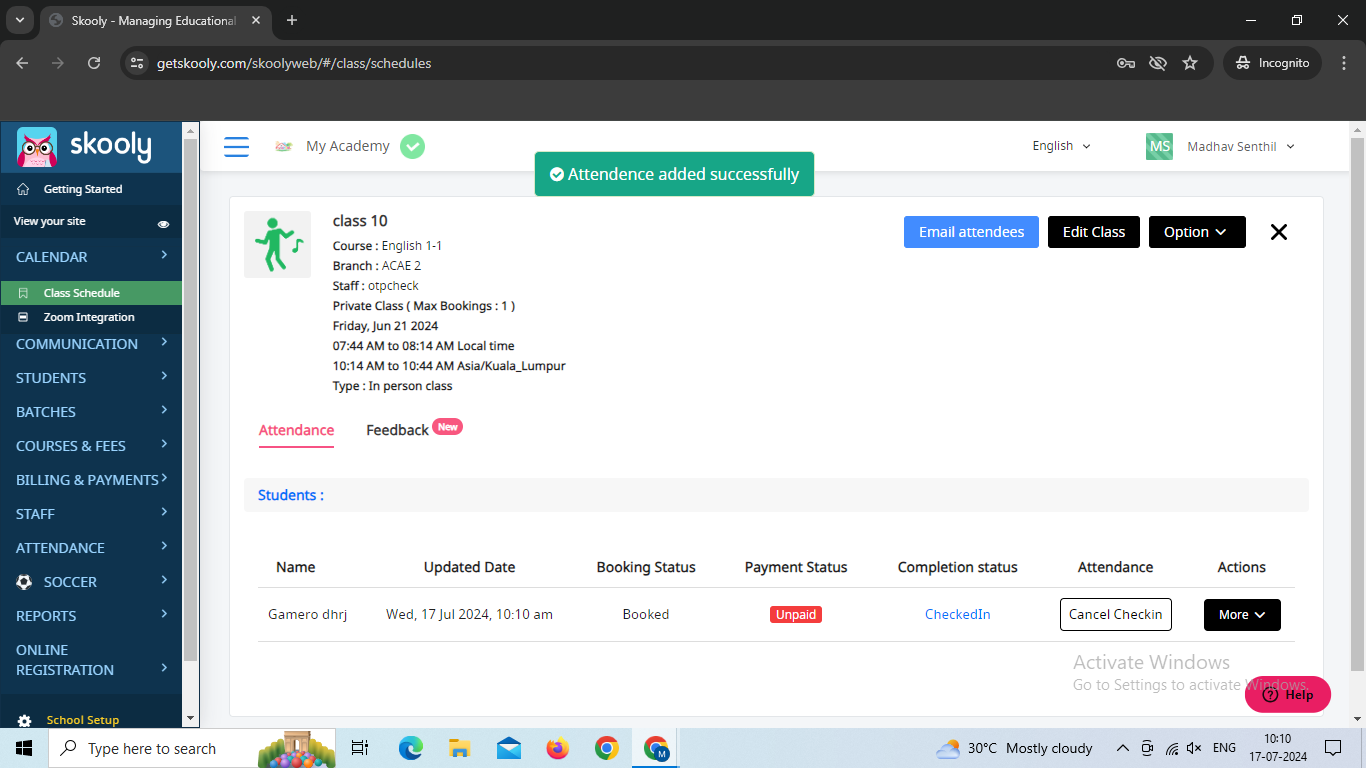
Task: Open School Setup in the sidebar
Action: coord(83,720)
